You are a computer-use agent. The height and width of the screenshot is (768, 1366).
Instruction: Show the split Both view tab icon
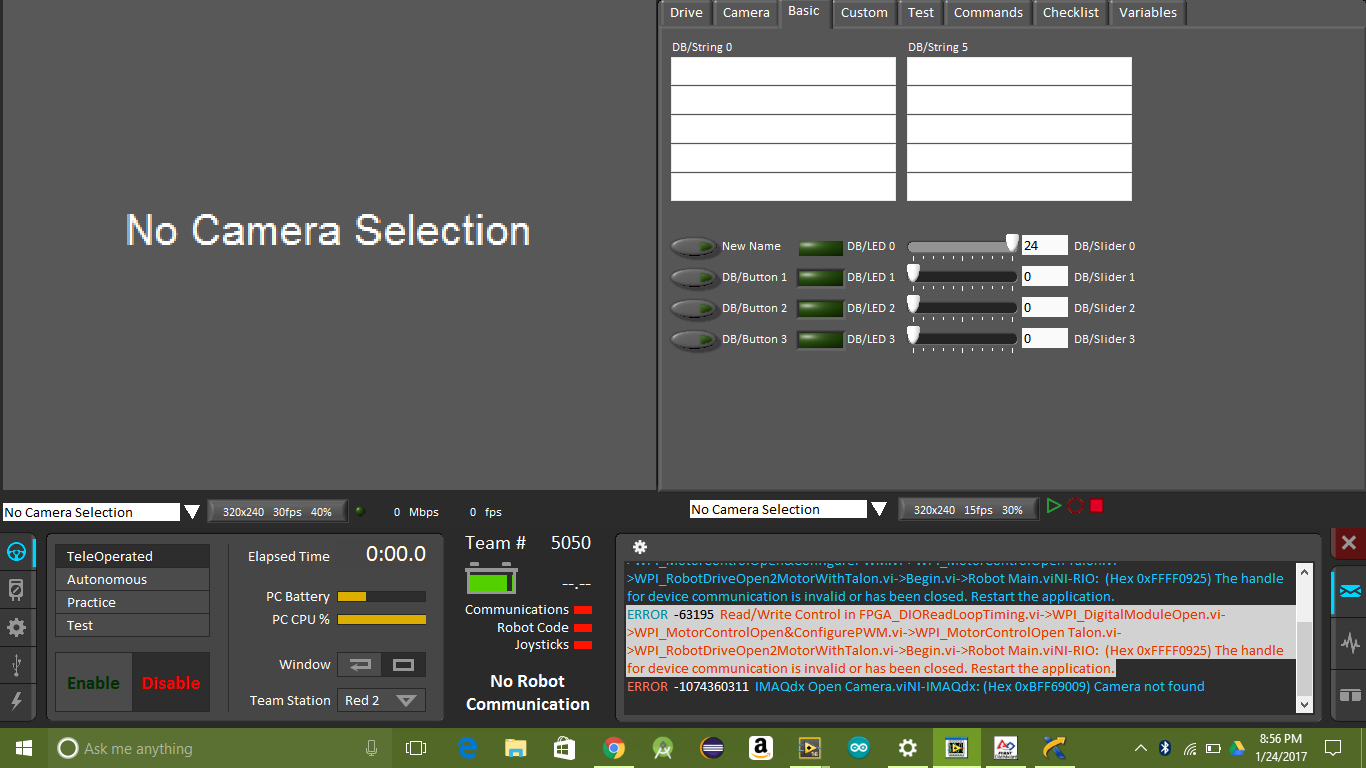click(x=1350, y=694)
